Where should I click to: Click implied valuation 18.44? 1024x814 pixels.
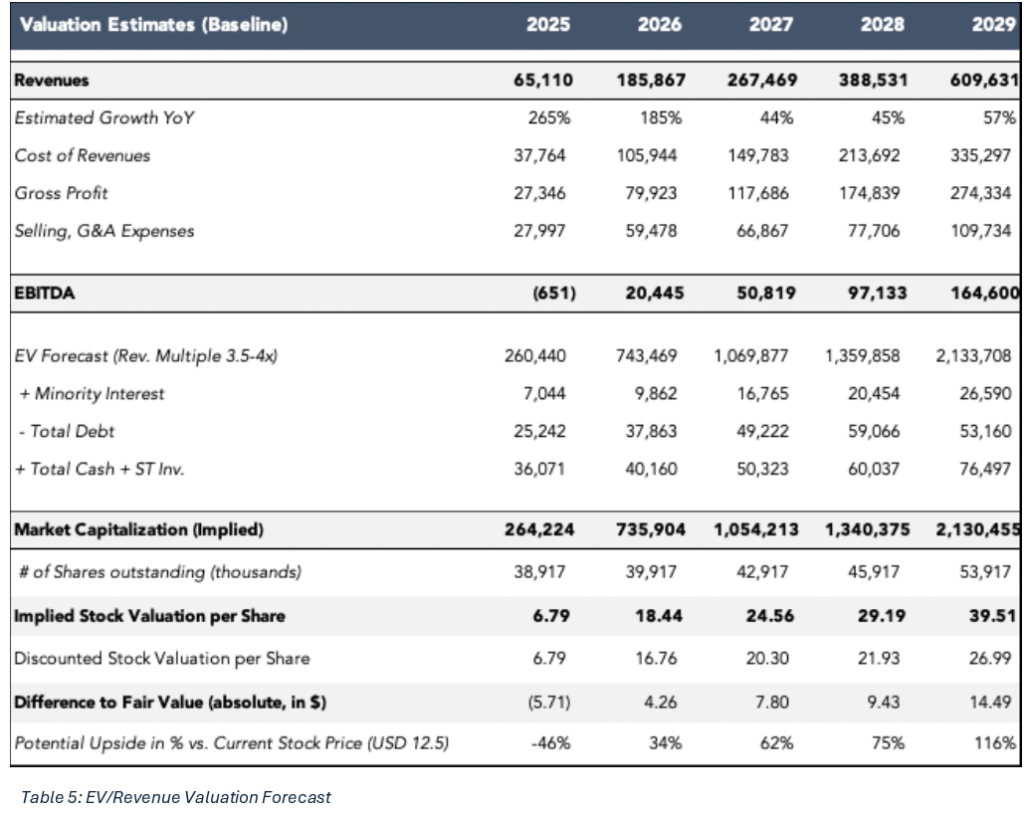click(659, 616)
